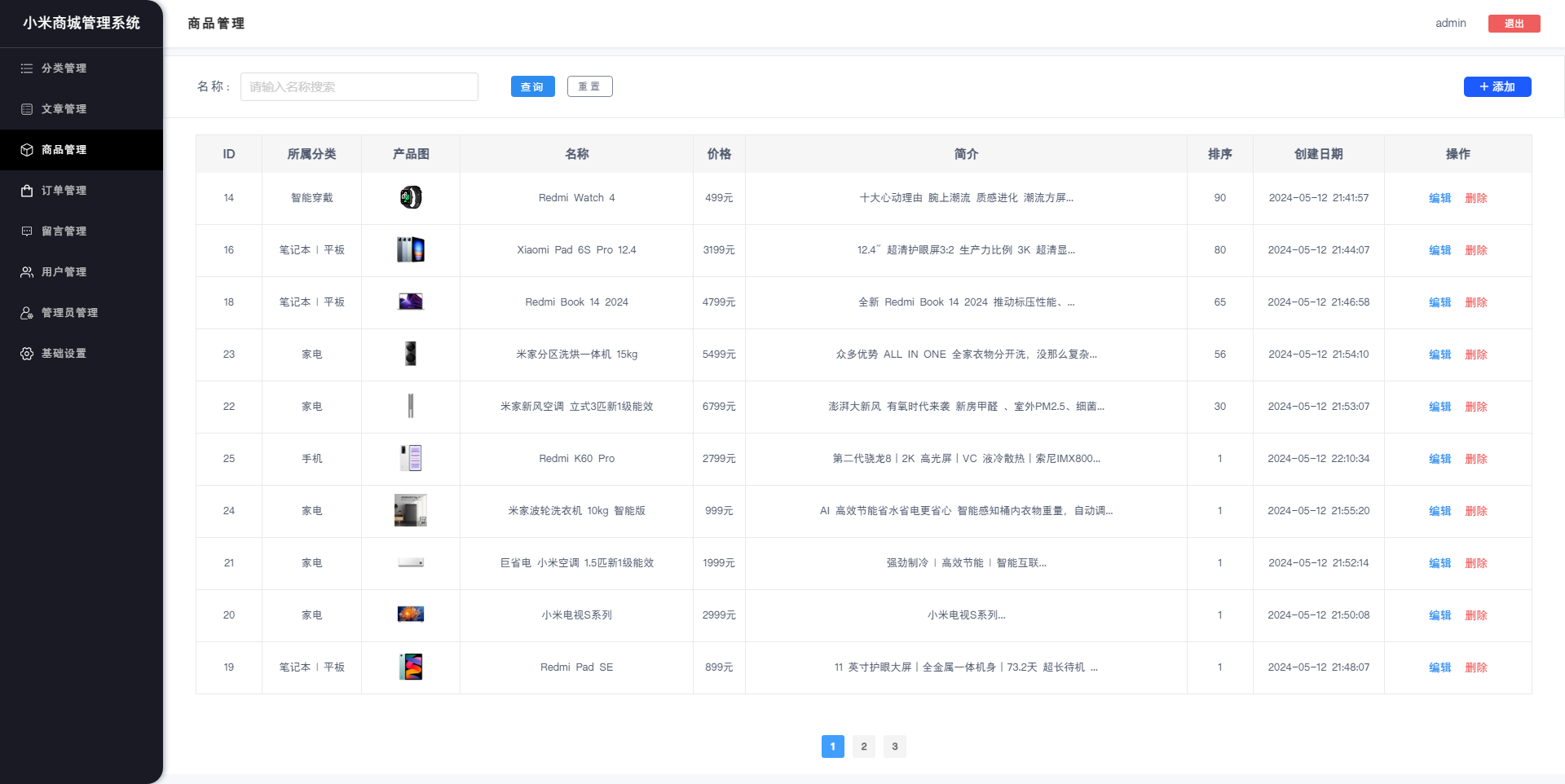
Task: Click the 管理员管理 admin lock icon
Action: [27, 313]
